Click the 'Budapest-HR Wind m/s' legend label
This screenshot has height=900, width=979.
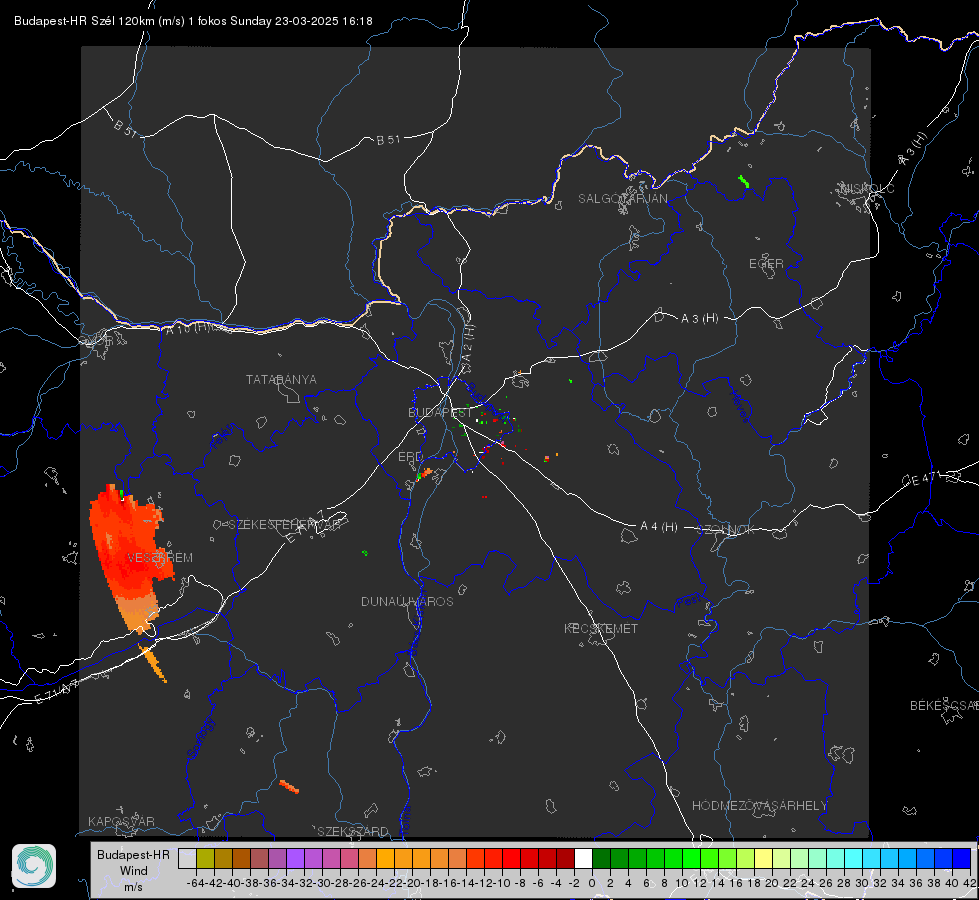pyautogui.click(x=133, y=870)
